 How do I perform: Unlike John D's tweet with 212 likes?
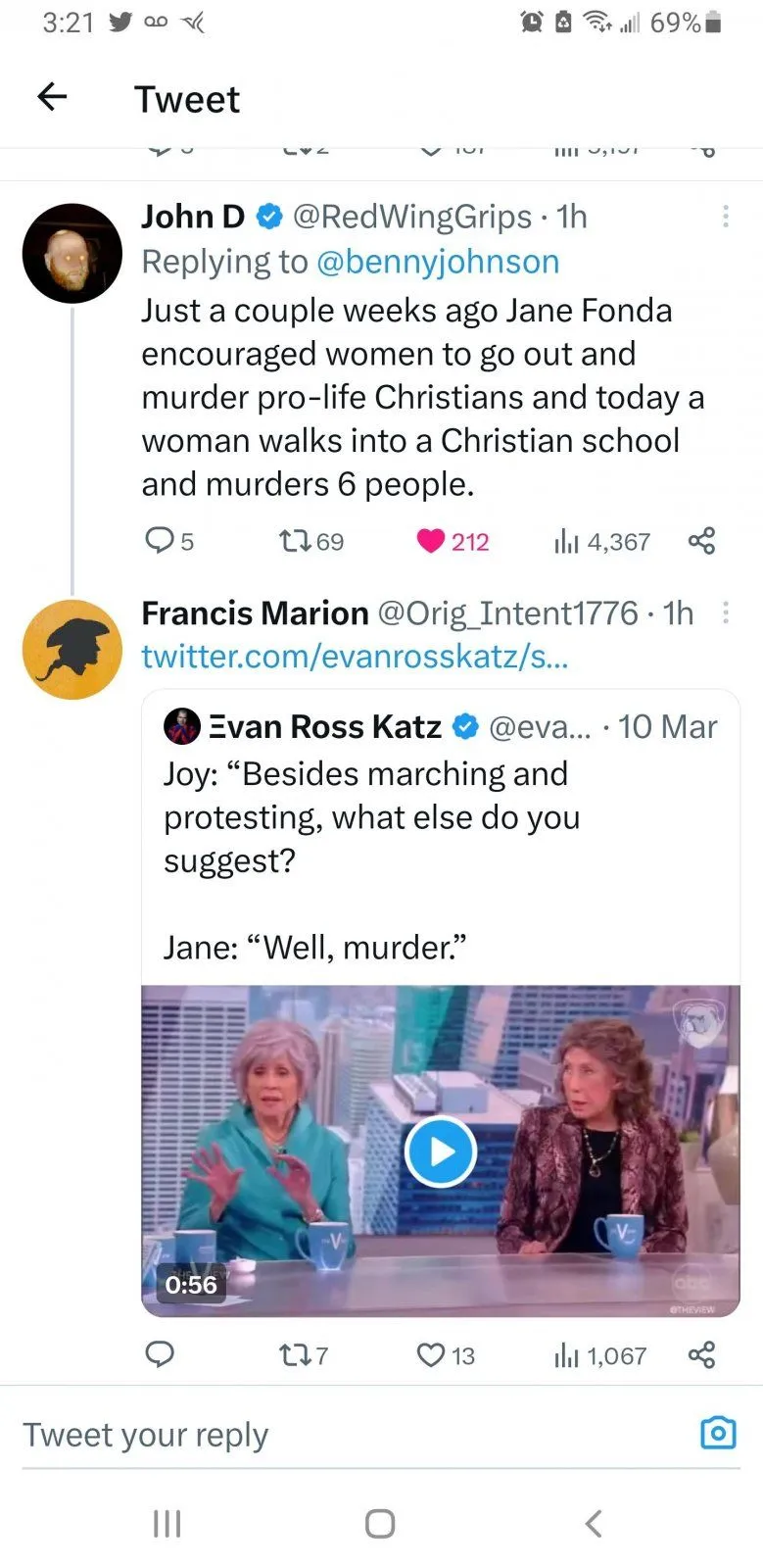431,541
